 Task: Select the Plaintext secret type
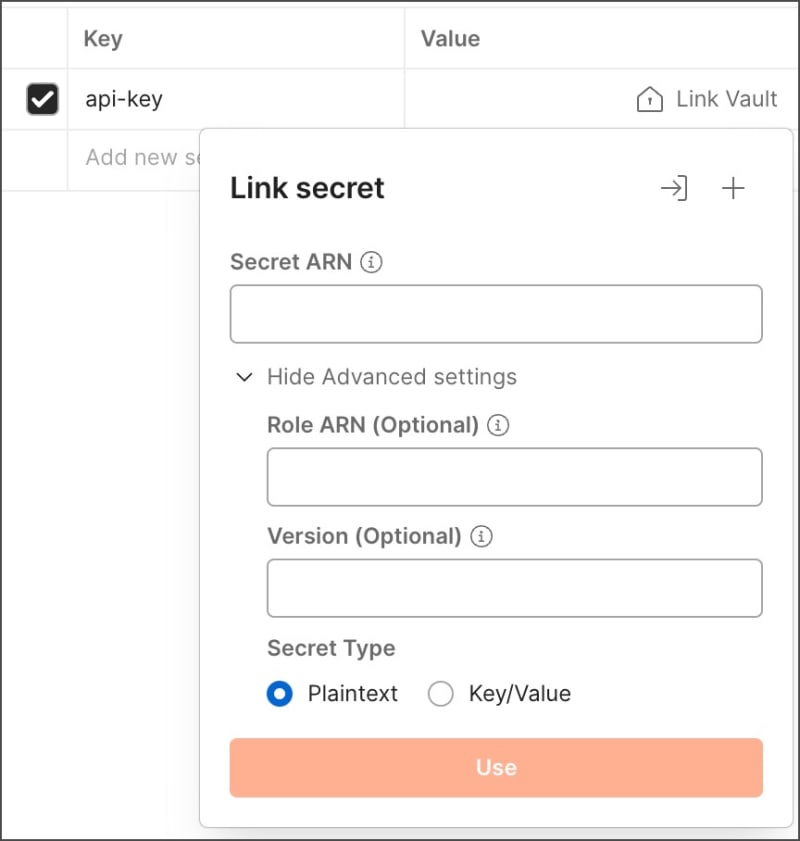(279, 693)
